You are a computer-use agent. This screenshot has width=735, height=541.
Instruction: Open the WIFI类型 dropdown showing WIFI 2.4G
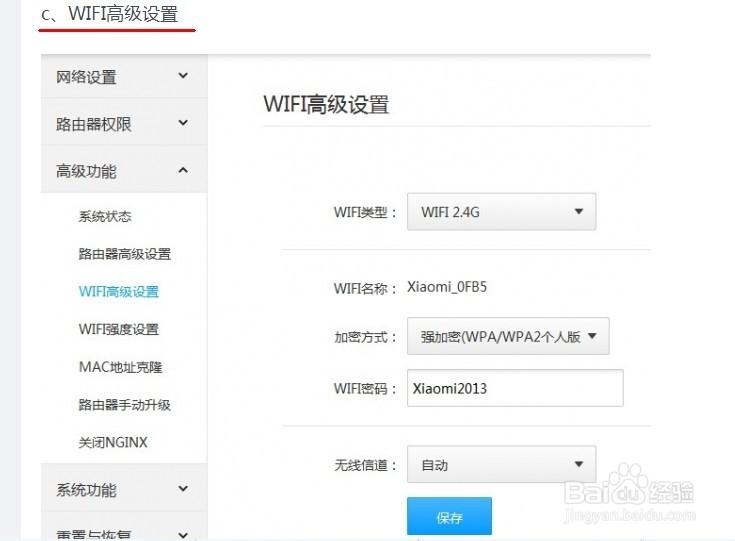pos(502,211)
